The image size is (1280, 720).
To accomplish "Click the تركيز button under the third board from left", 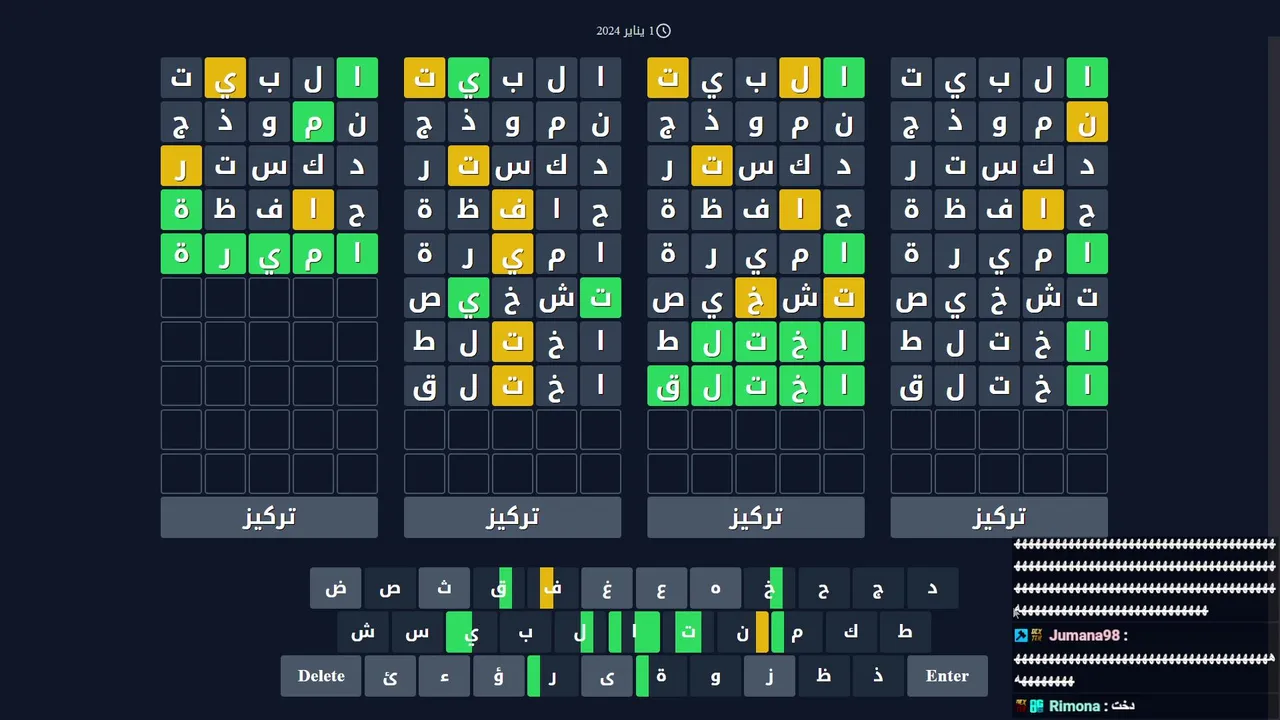I will point(756,517).
